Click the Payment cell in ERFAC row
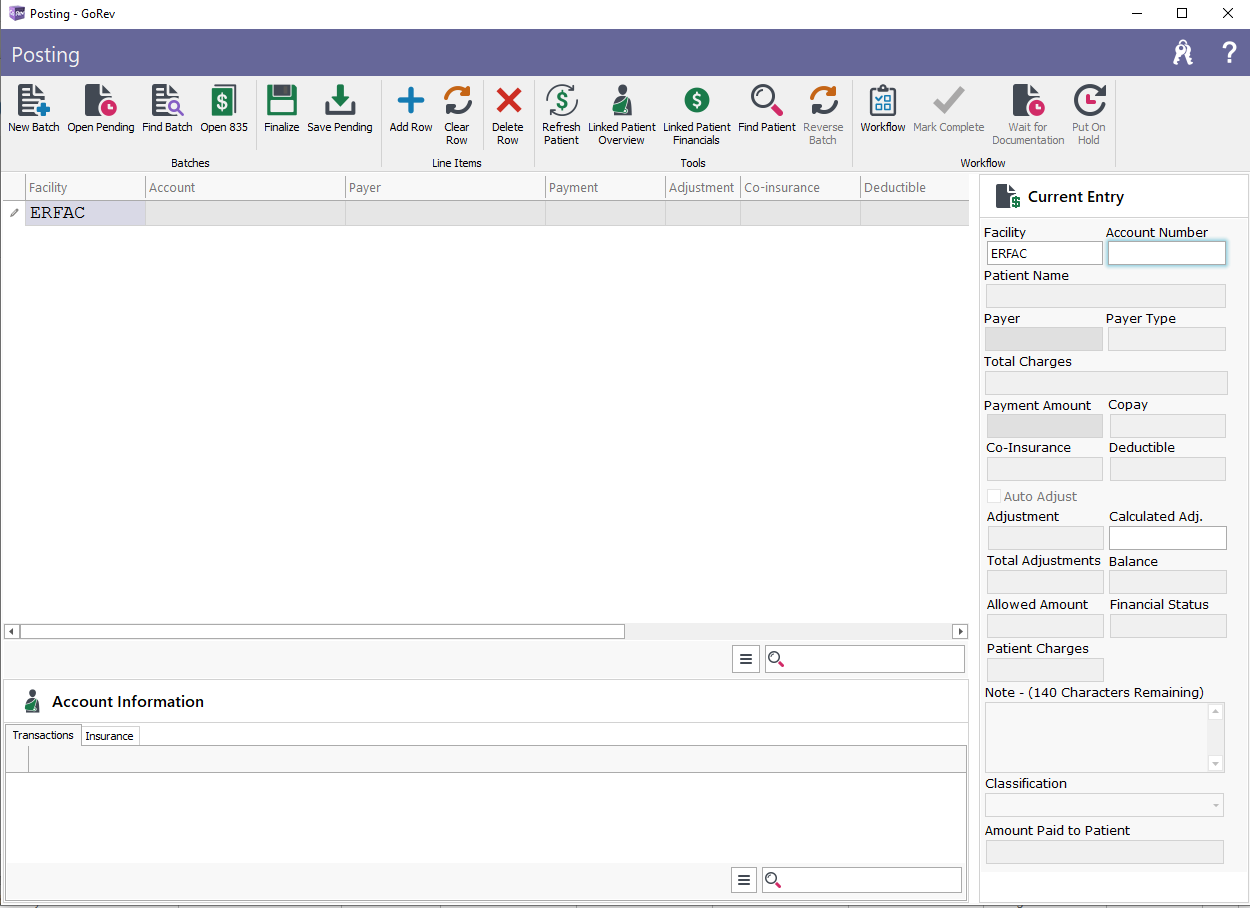 click(605, 213)
